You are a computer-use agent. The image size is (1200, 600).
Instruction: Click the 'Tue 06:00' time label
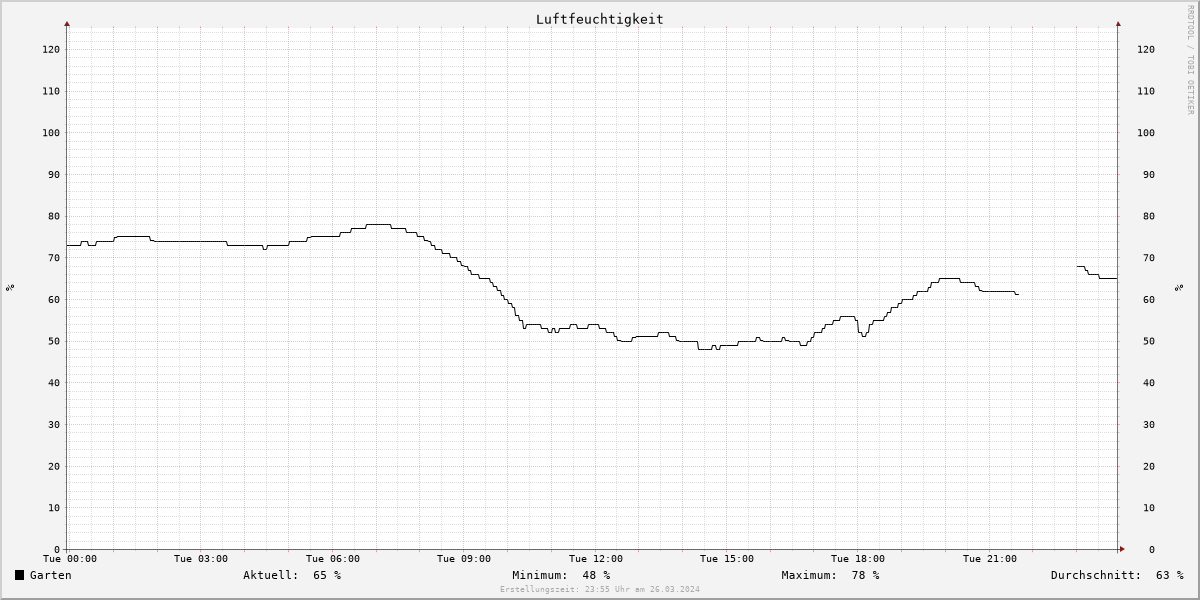click(x=333, y=559)
